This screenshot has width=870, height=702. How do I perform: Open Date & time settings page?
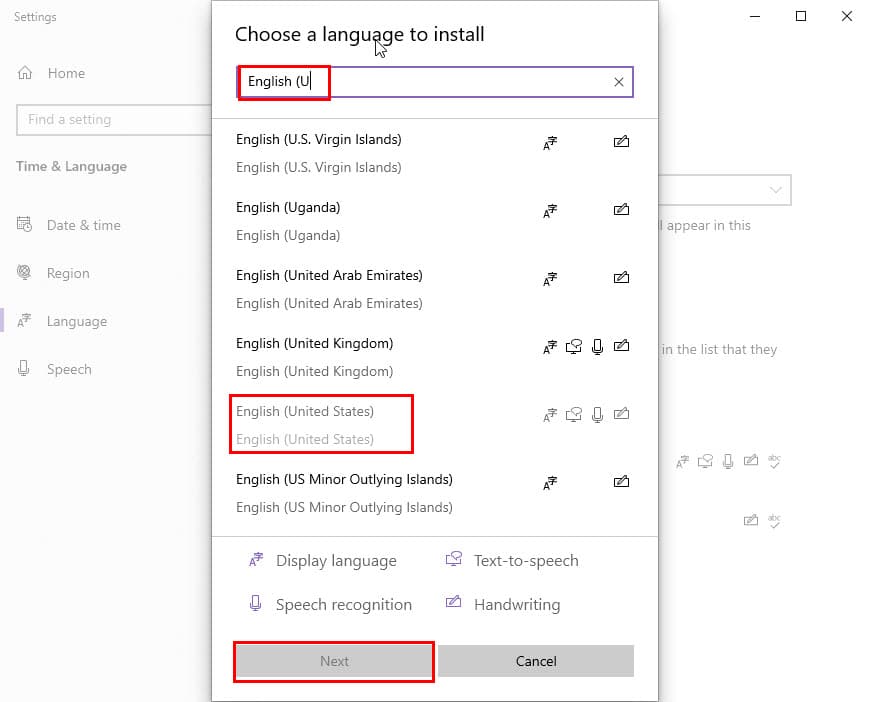click(83, 225)
